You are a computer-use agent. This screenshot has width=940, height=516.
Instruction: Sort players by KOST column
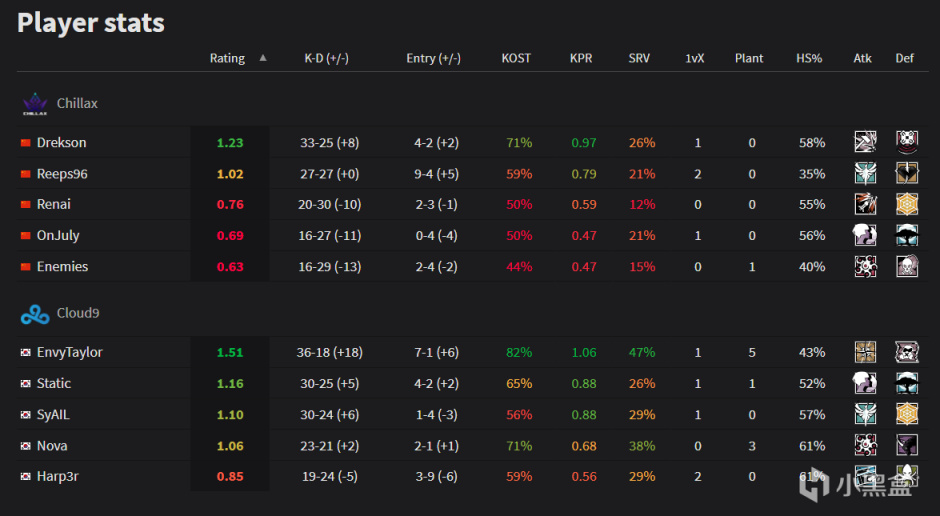tap(518, 58)
